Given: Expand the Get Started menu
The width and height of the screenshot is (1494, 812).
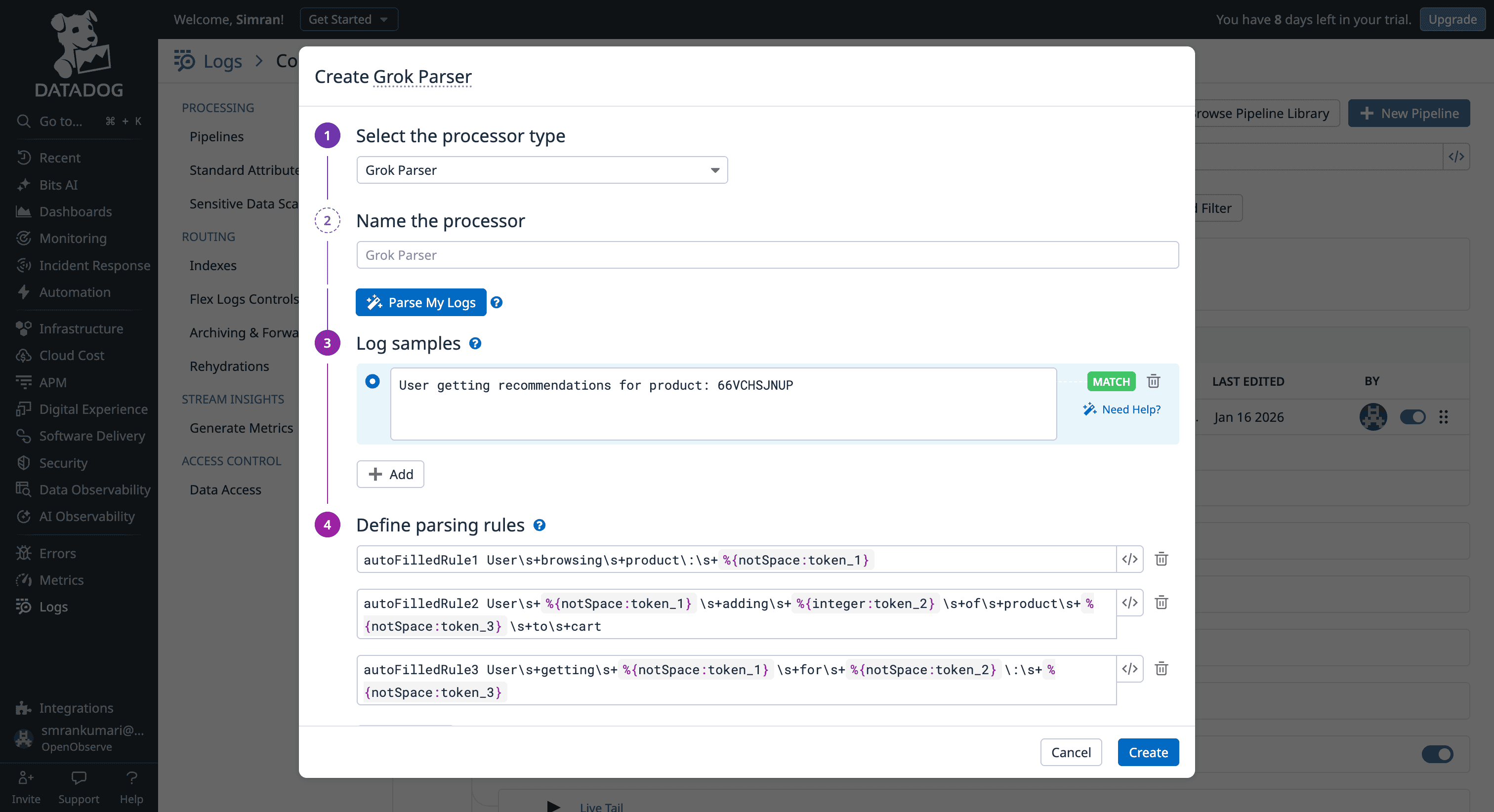Looking at the screenshot, I should coord(348,19).
